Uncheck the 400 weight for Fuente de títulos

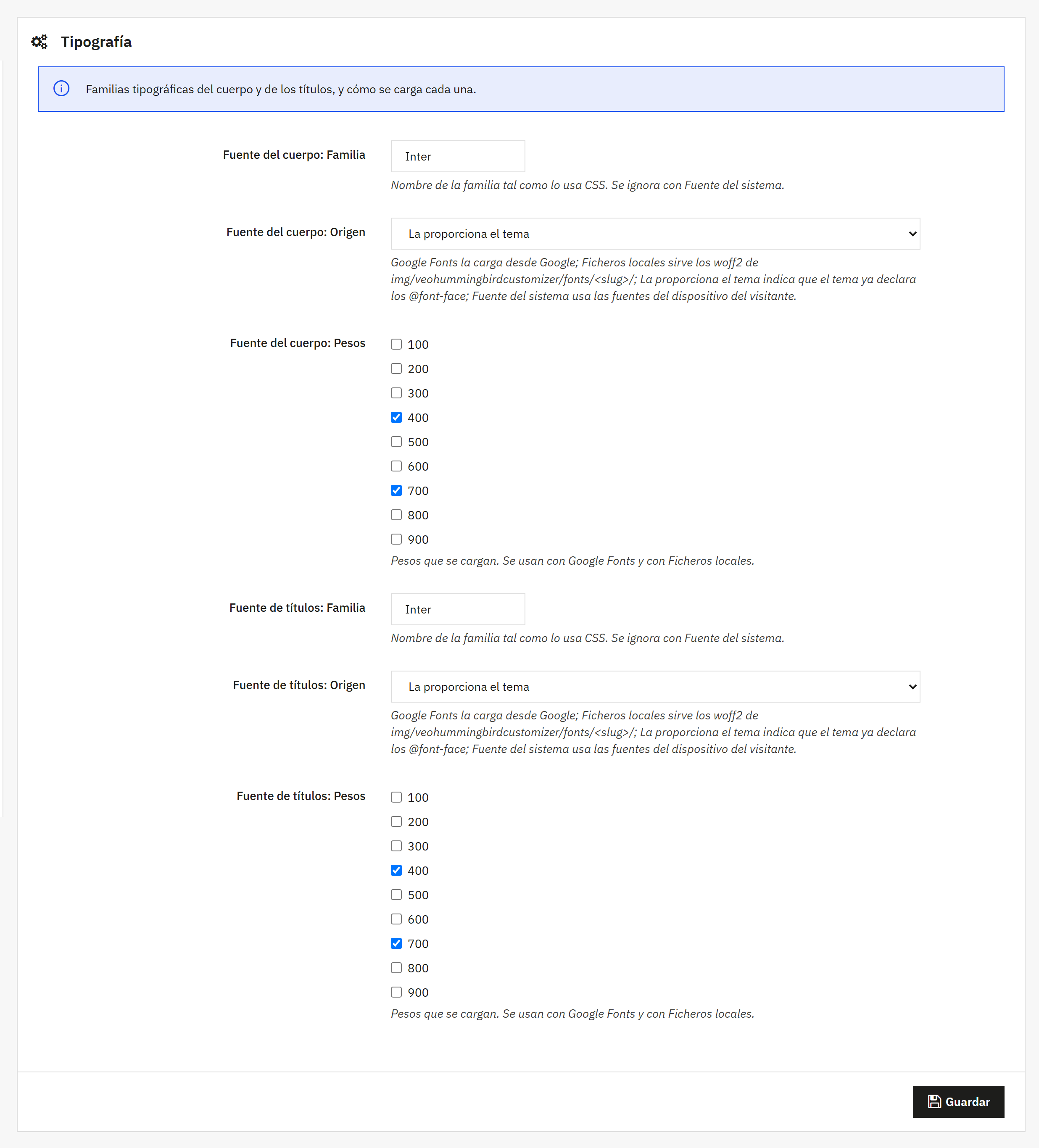coord(396,870)
